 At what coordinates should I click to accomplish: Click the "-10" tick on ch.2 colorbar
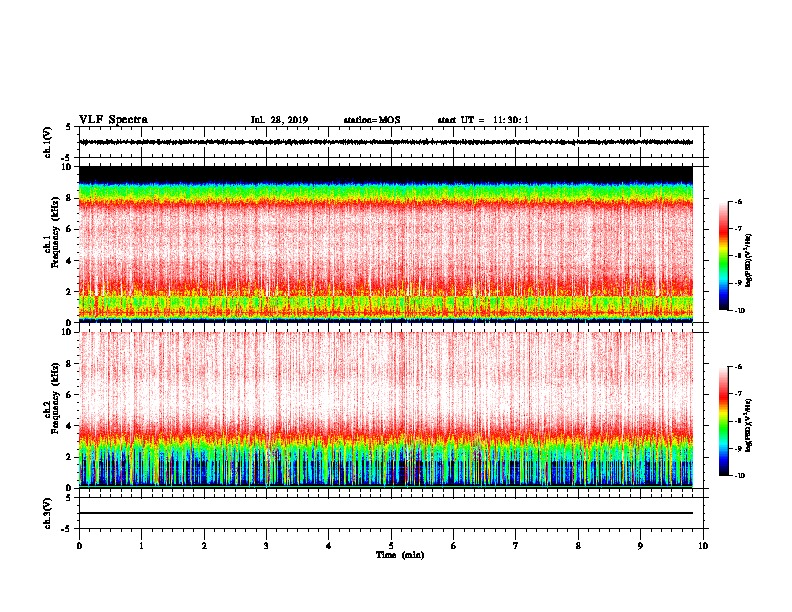[740, 476]
